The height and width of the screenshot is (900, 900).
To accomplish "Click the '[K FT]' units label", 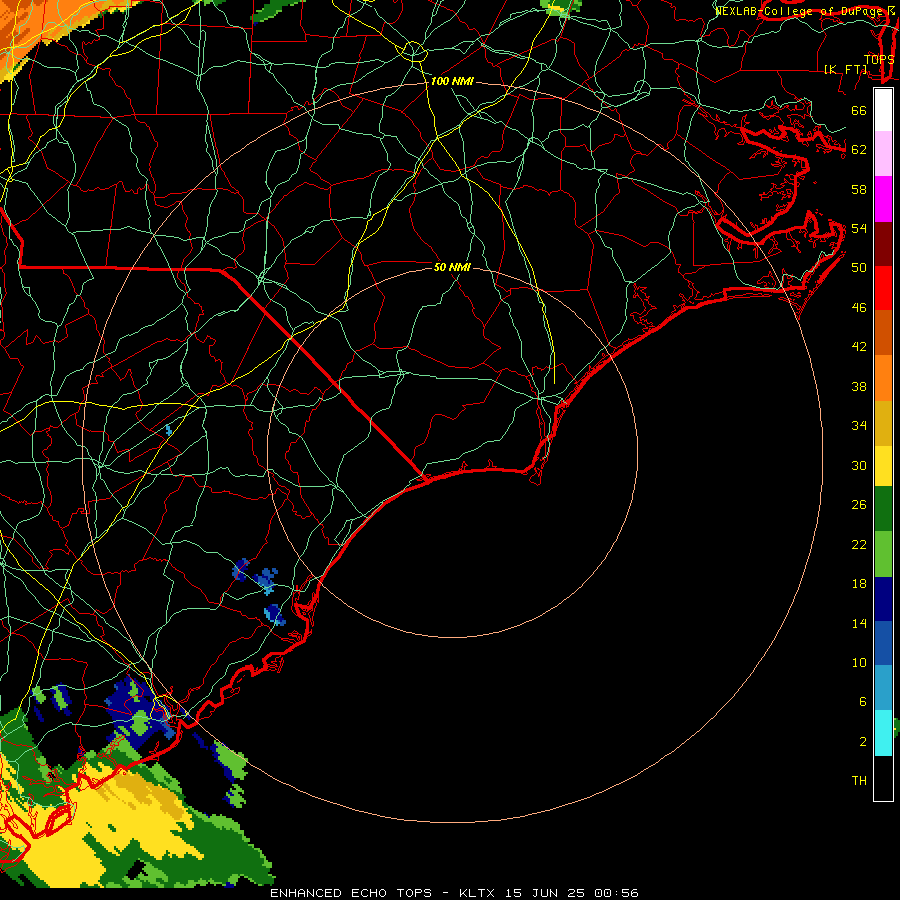I will point(845,69).
